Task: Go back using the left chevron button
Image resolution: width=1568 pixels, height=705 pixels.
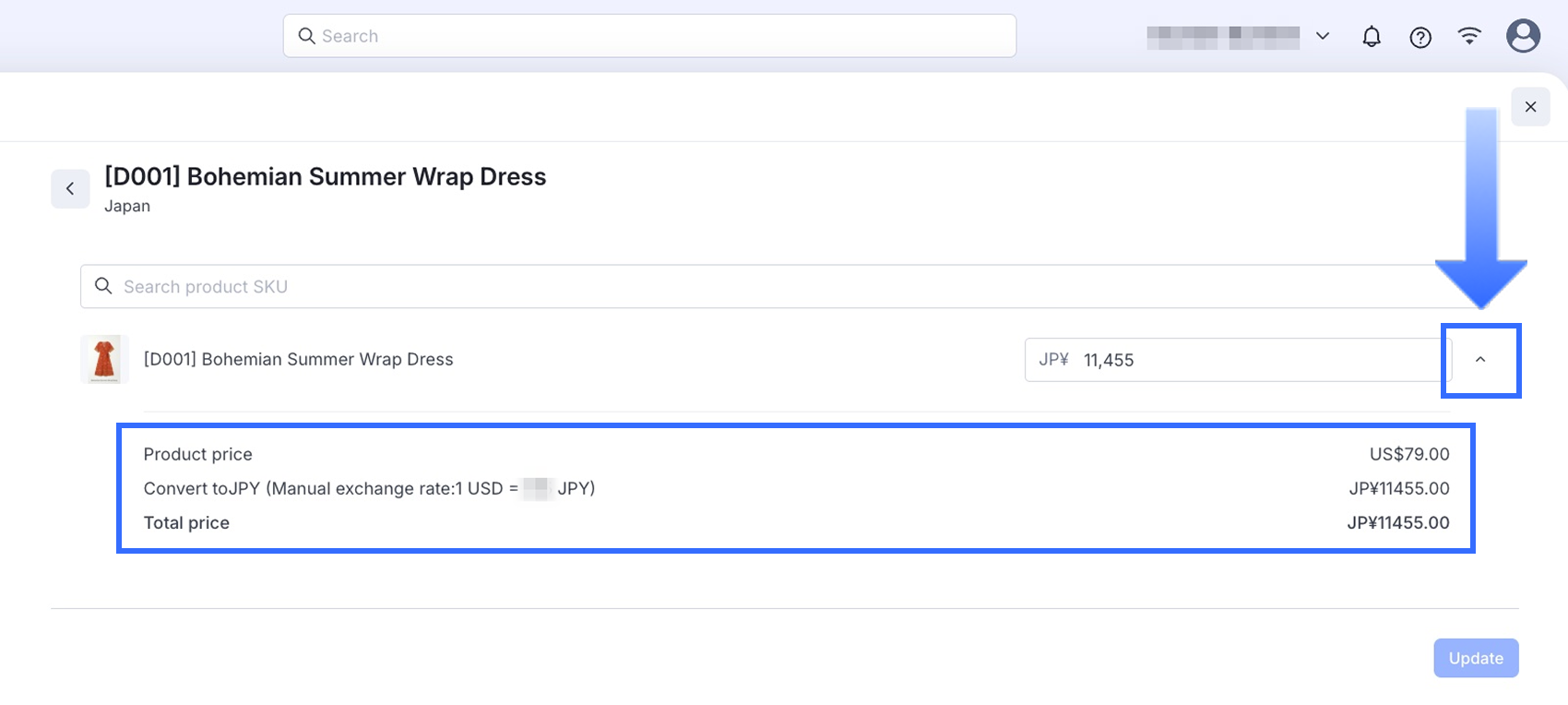Action: point(70,188)
